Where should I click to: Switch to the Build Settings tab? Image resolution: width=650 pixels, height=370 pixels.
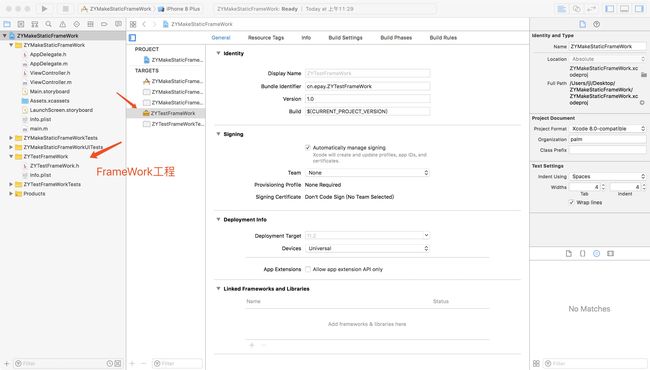pos(346,38)
